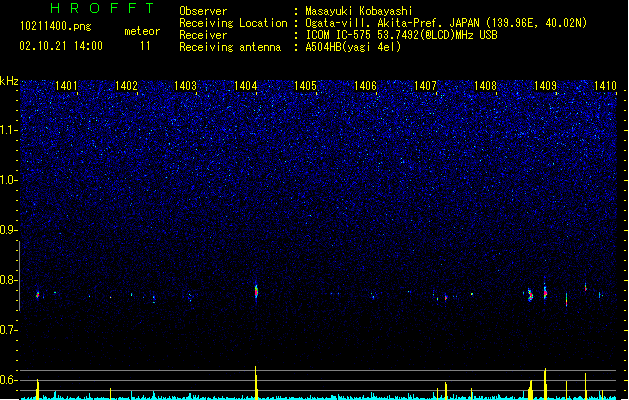
Task: Click the 1.0 kHz frequency label
Action: click(8, 180)
